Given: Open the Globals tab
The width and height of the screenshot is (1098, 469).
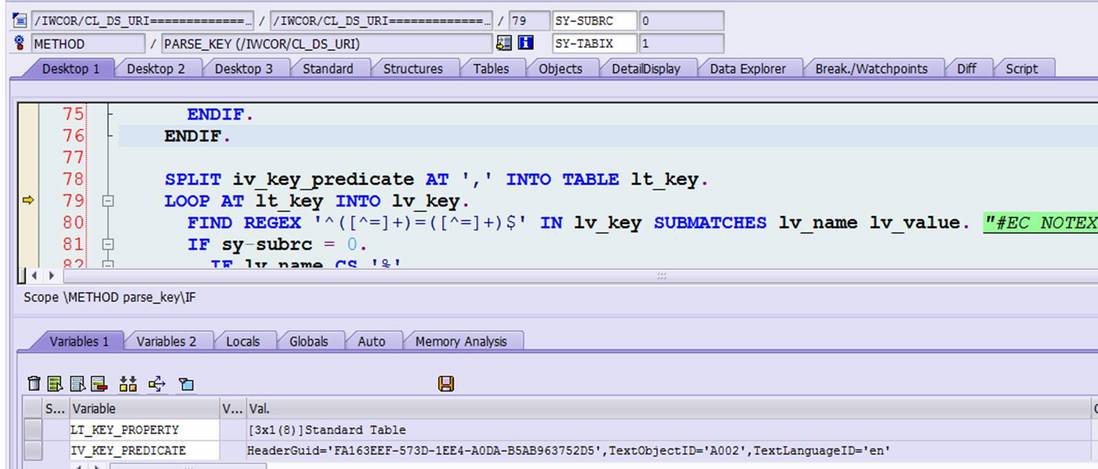Looking at the screenshot, I should (x=308, y=342).
